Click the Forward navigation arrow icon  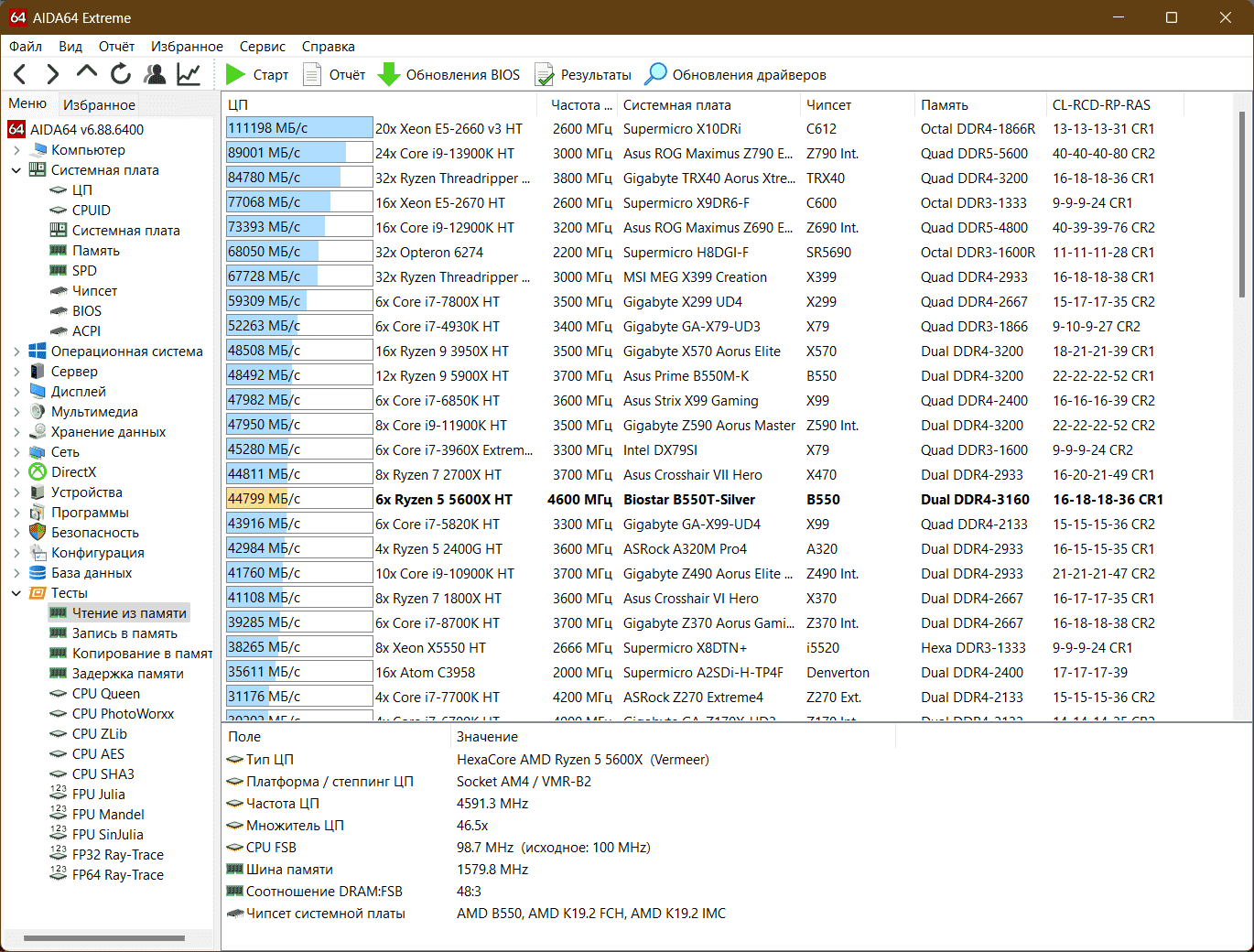(x=53, y=74)
